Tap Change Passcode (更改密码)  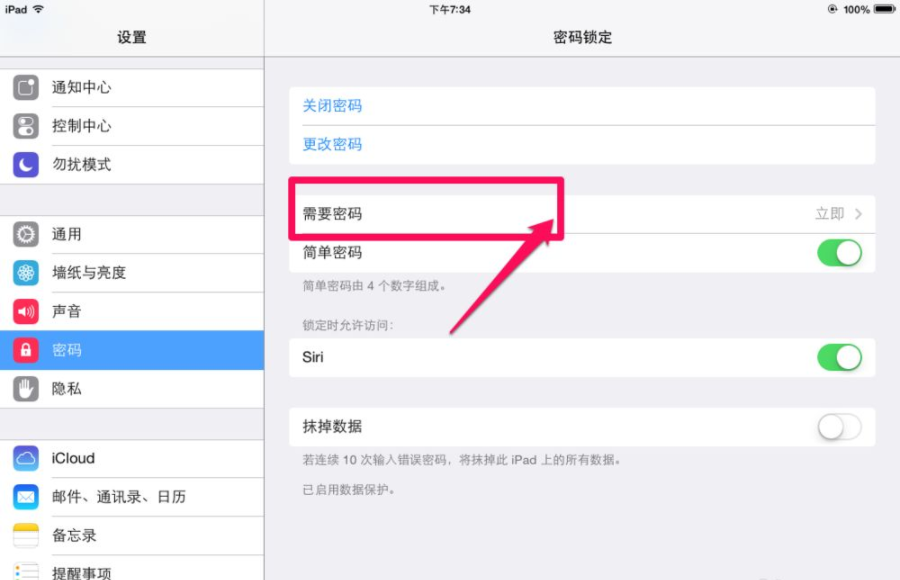click(332, 144)
